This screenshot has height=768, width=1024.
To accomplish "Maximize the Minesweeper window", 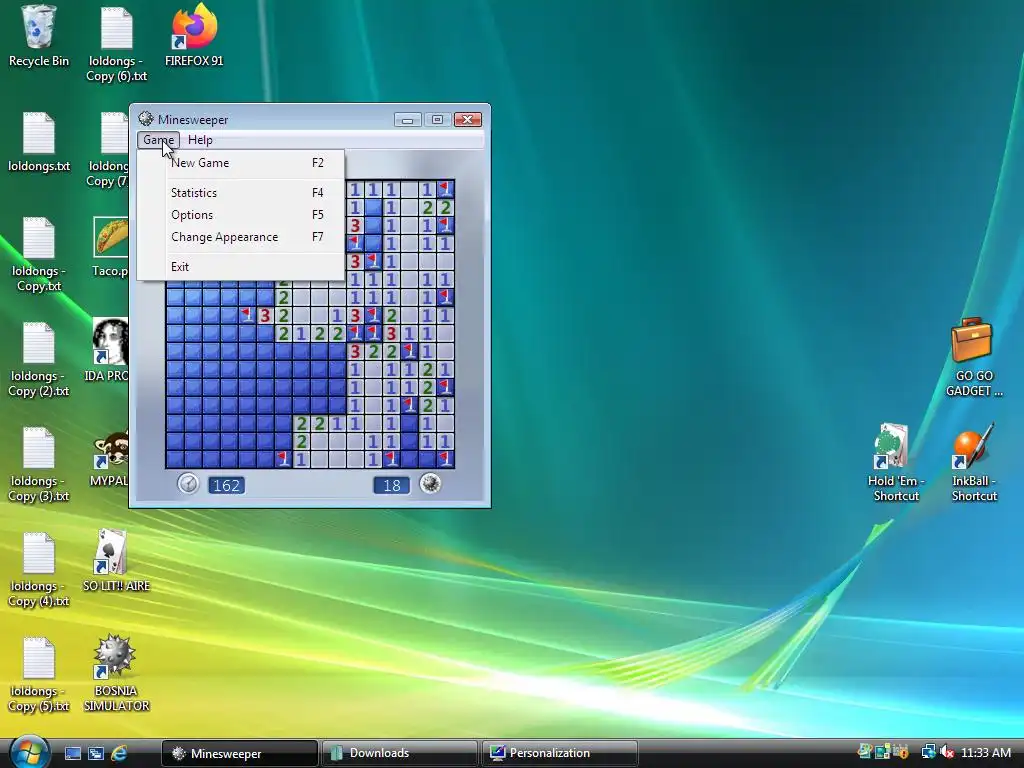I will (438, 120).
